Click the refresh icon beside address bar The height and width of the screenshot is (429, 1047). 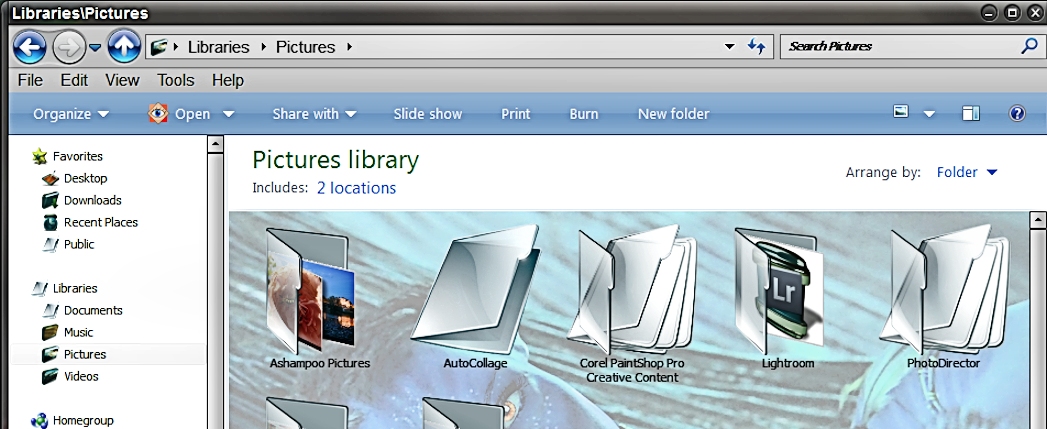(x=757, y=47)
